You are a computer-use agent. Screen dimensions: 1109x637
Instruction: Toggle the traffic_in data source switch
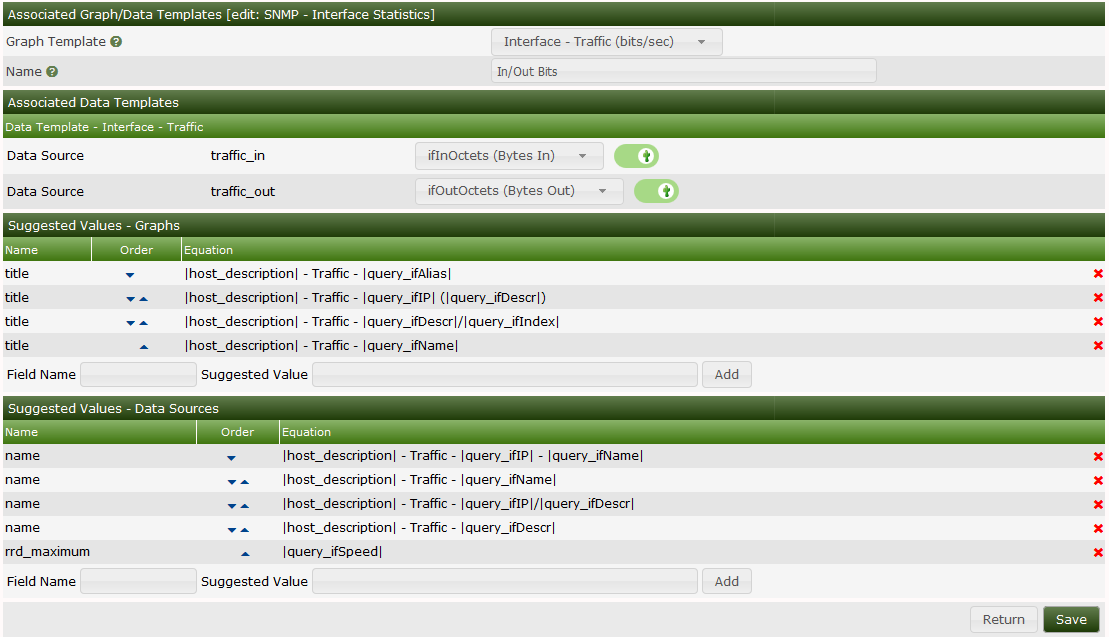(x=636, y=156)
